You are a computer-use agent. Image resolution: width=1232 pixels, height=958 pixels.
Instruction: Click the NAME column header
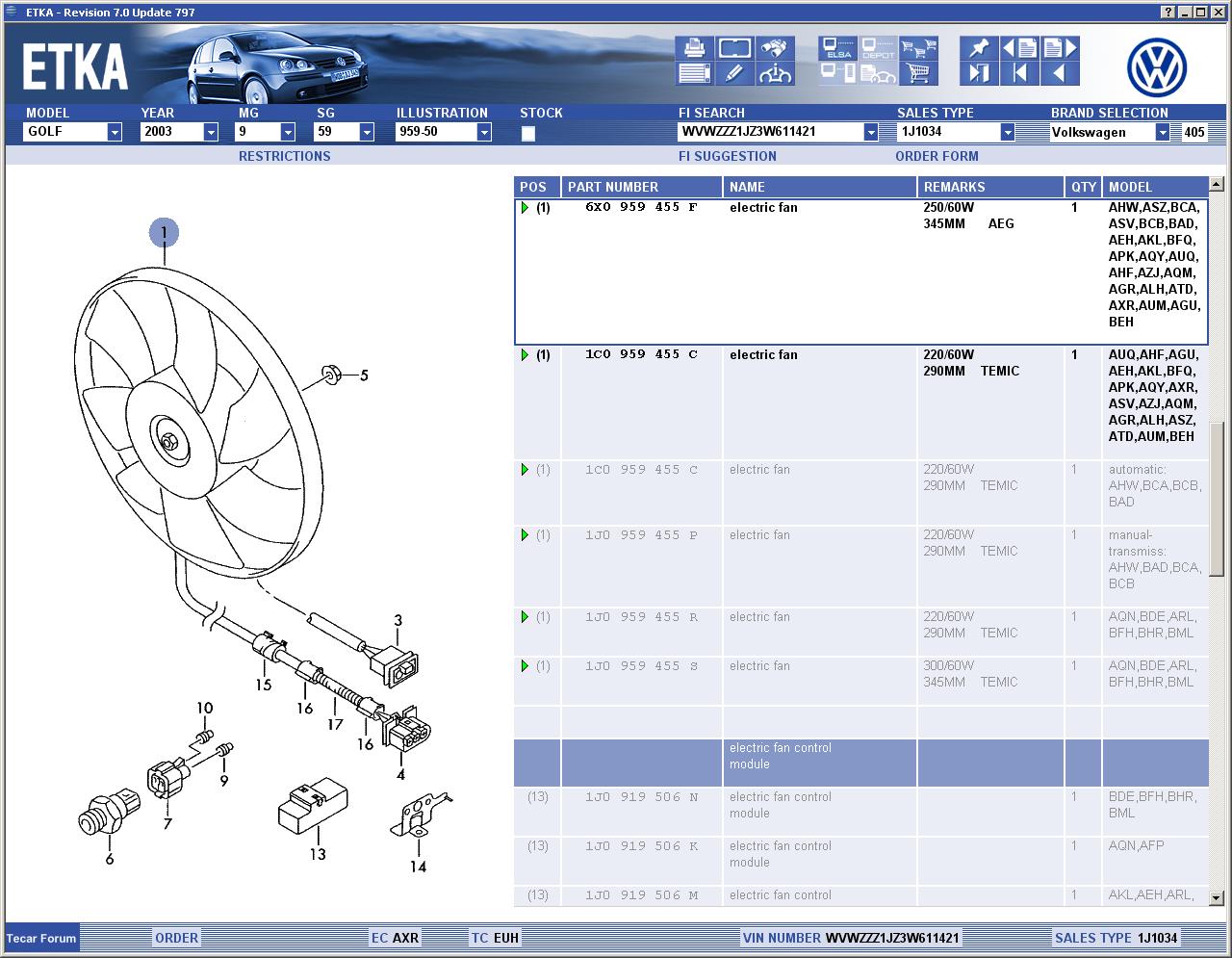[820, 187]
